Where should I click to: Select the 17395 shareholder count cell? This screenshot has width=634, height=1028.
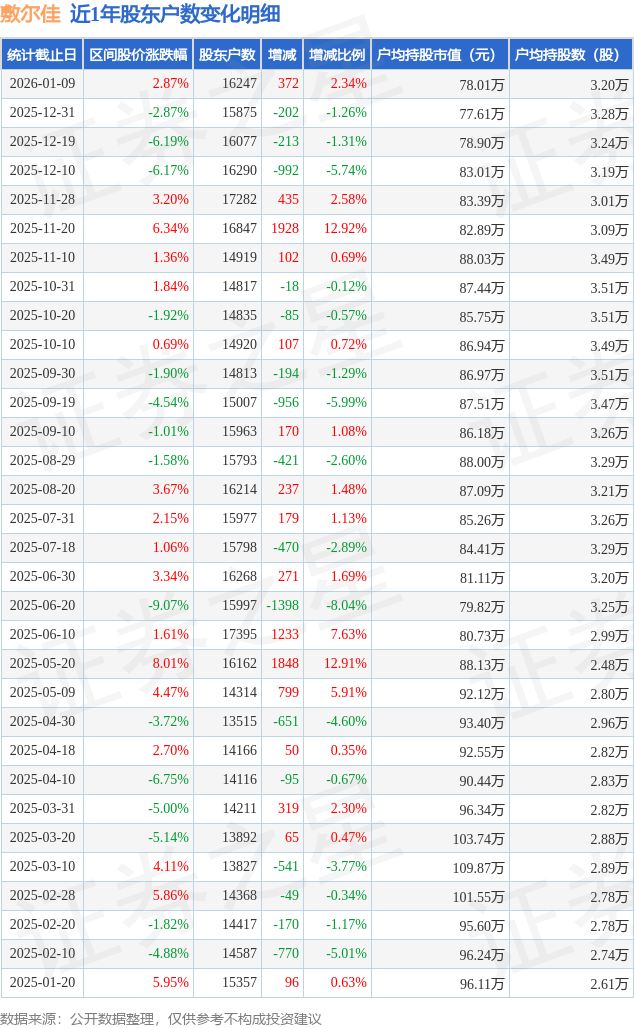tap(239, 635)
